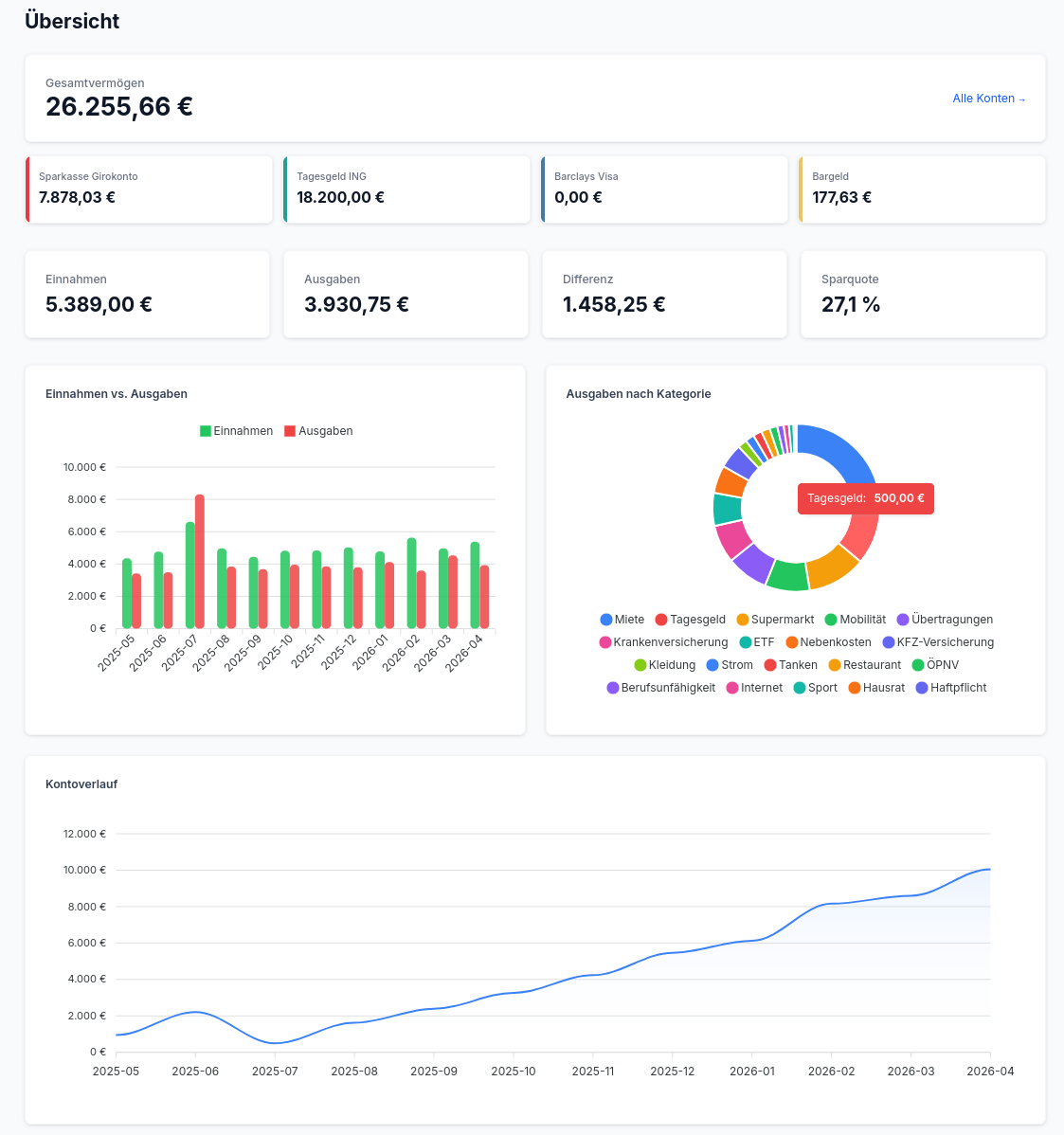Viewport: 1064px width, 1135px height.
Task: Click the purple KFZ-Versicherung color dot
Action: click(887, 641)
